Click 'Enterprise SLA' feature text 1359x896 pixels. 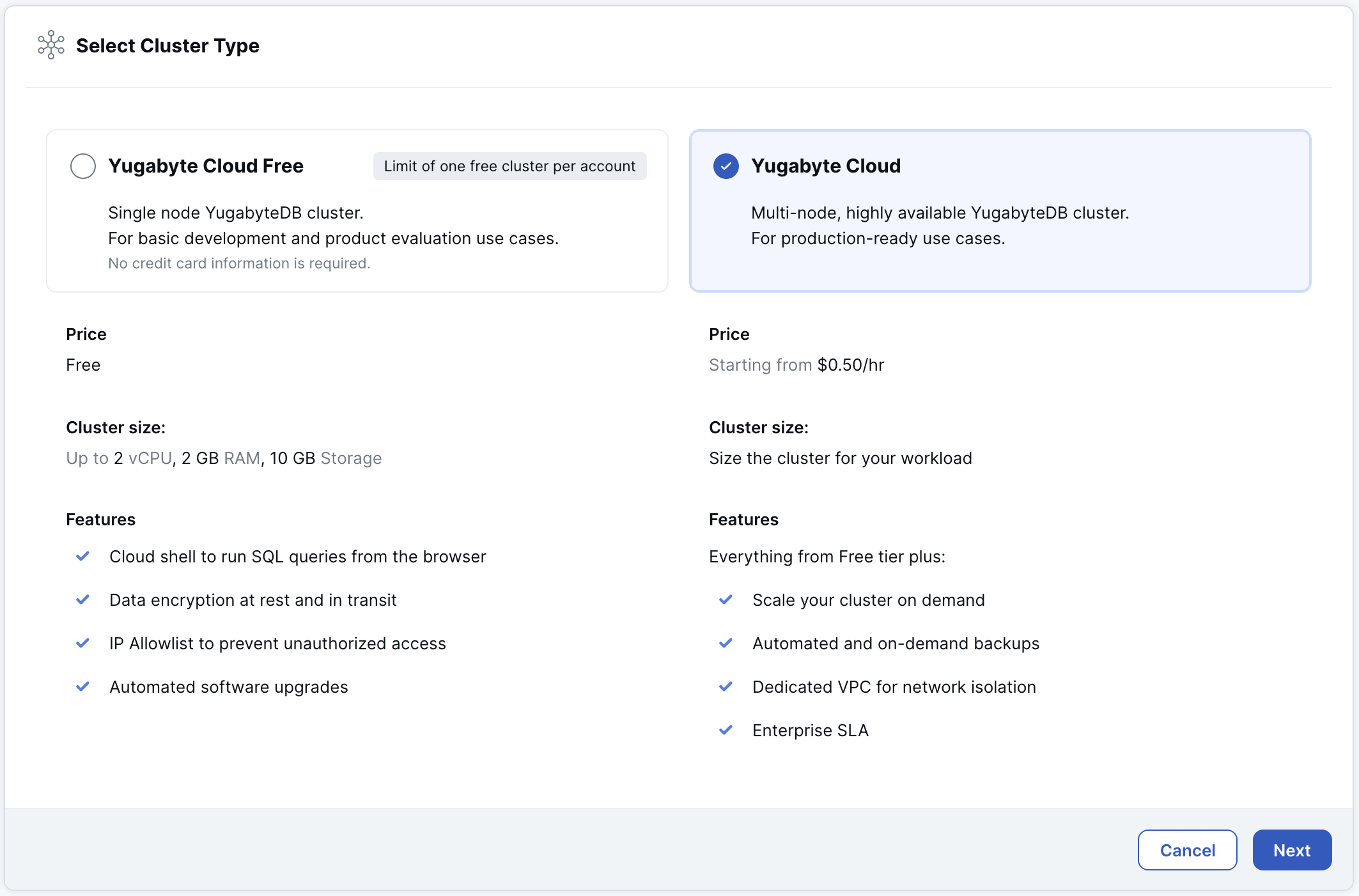click(811, 730)
